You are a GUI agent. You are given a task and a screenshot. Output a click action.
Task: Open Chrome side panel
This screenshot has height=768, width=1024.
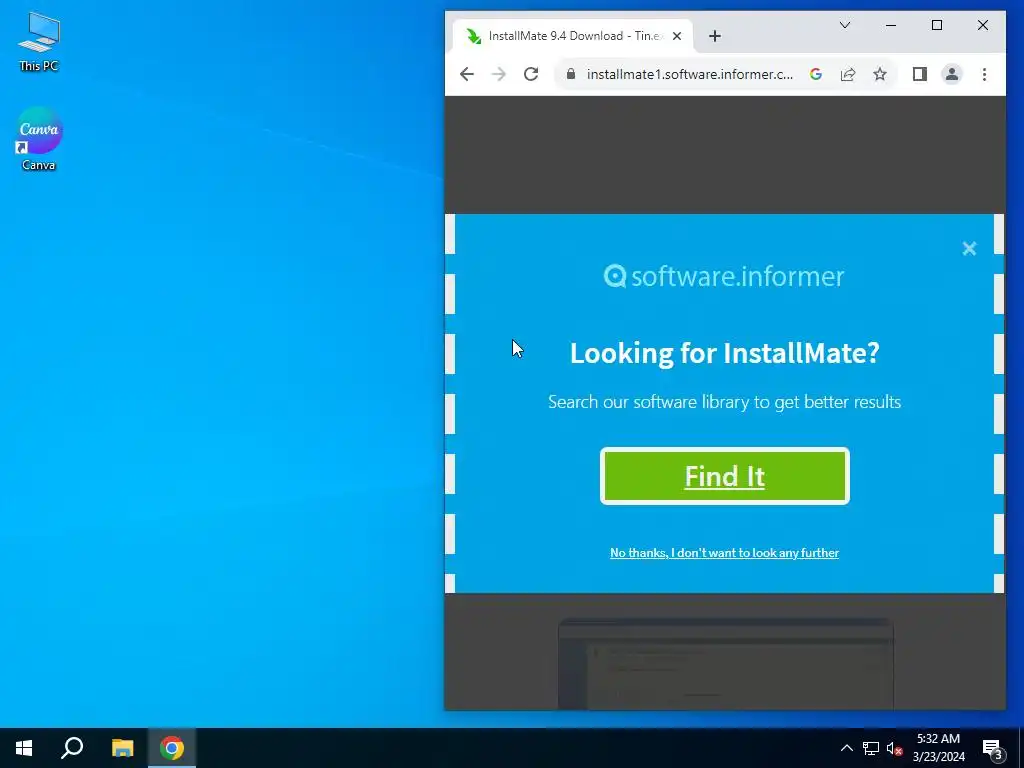point(920,74)
